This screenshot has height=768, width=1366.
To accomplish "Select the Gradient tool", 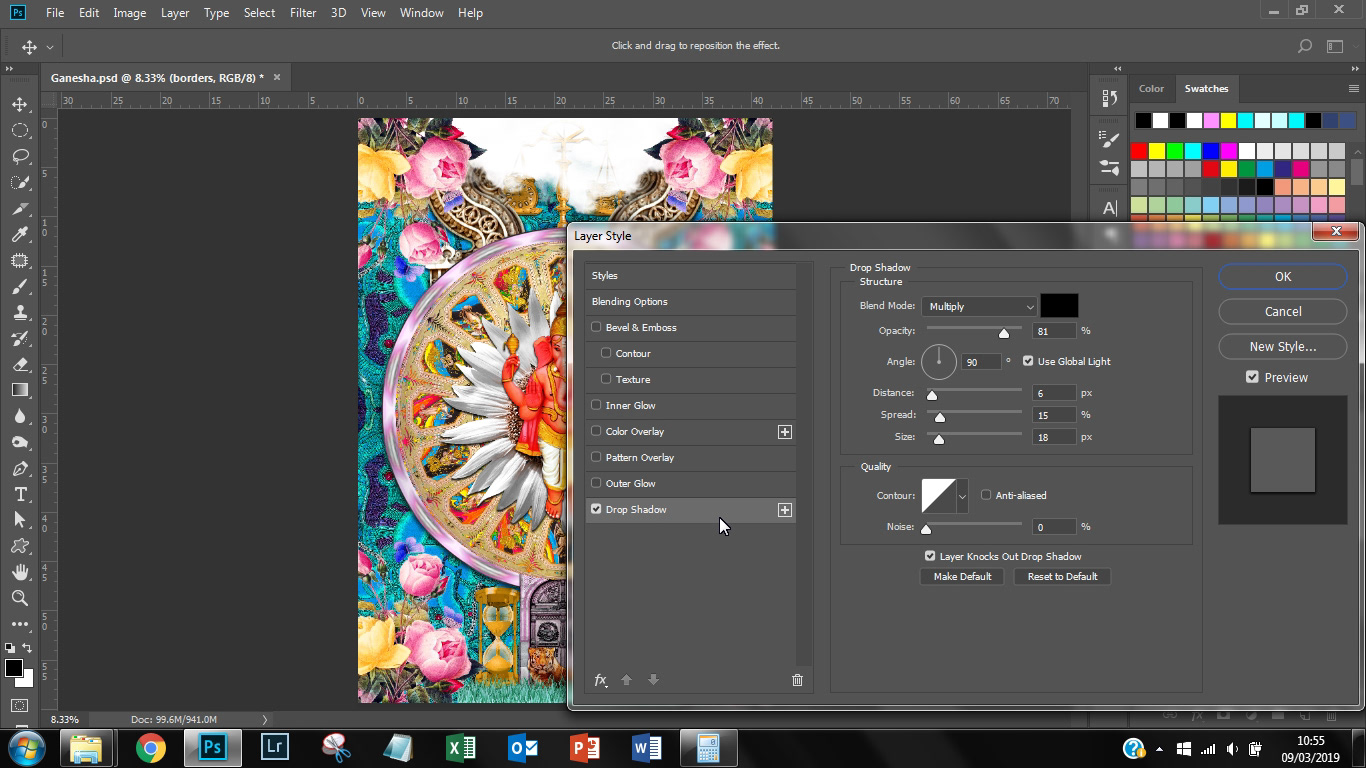I will [x=20, y=390].
